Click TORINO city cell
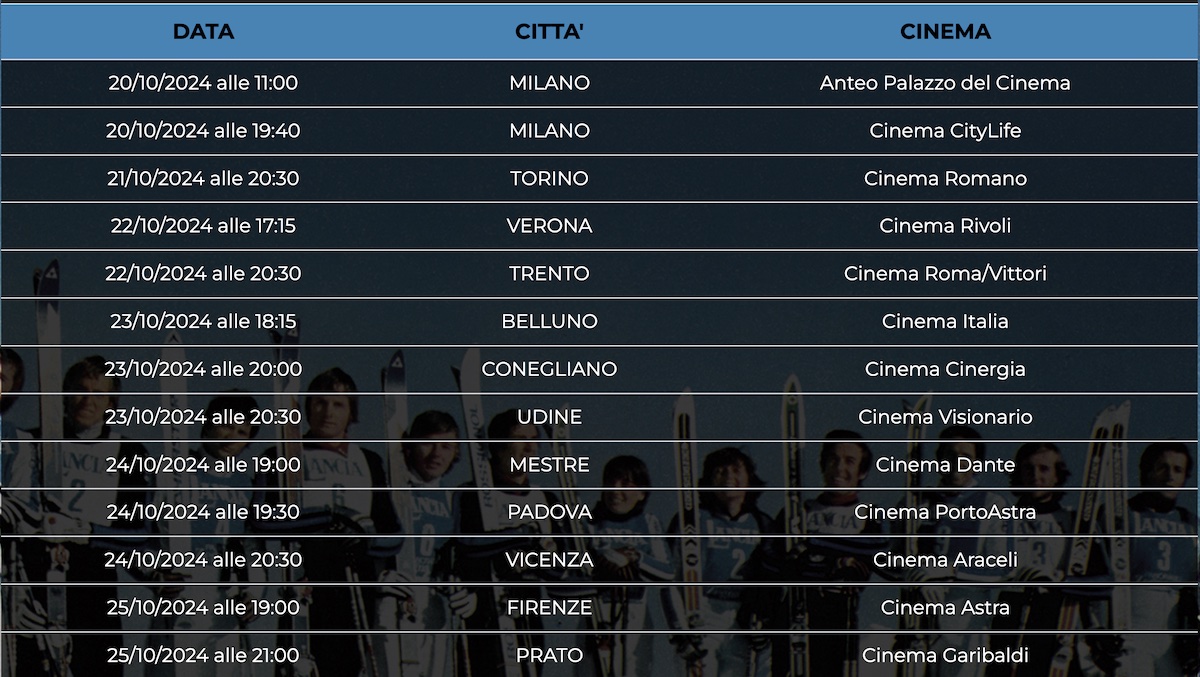Viewport: 1200px width, 677px height. coord(549,179)
